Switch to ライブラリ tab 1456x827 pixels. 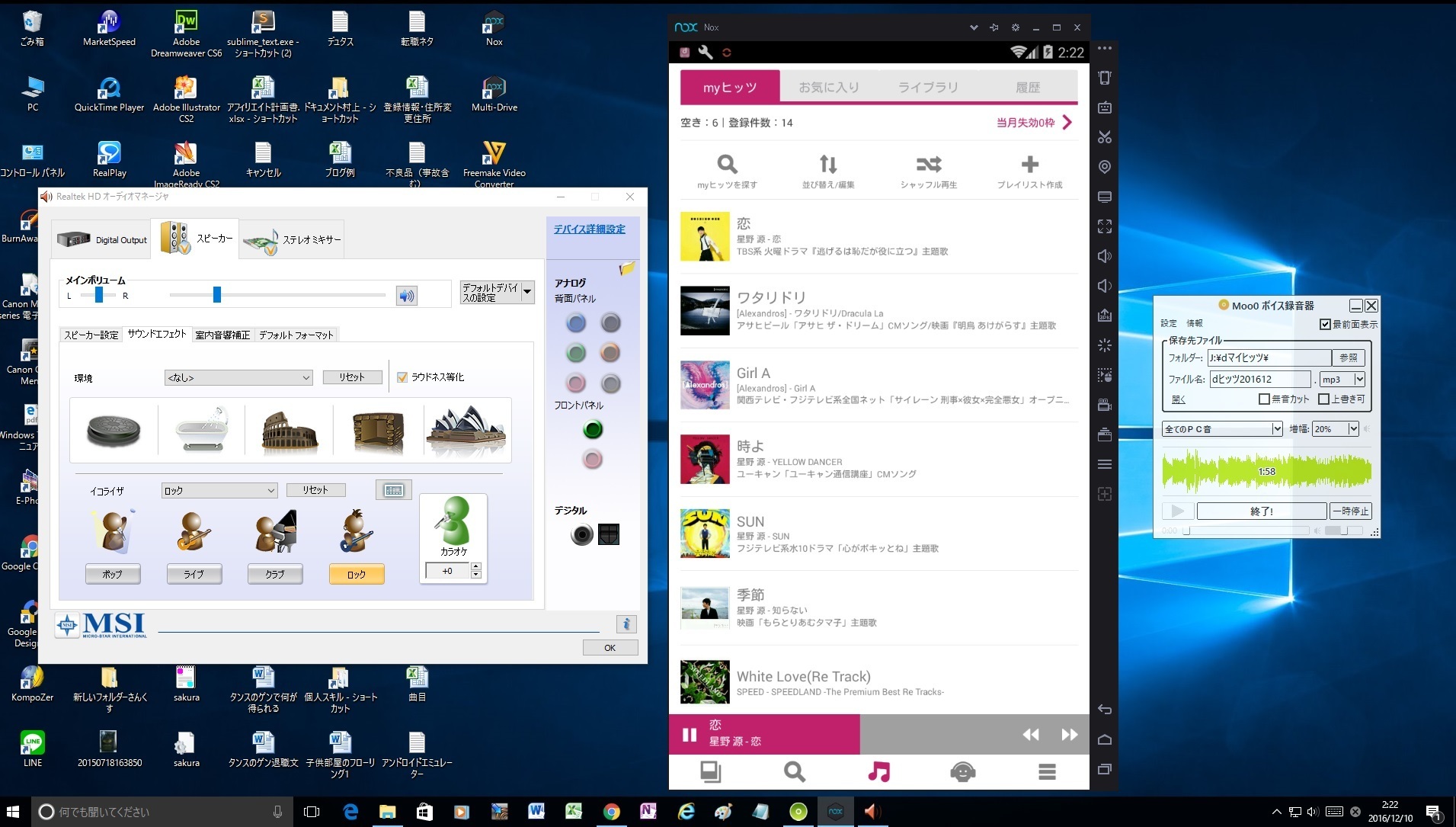[x=928, y=87]
